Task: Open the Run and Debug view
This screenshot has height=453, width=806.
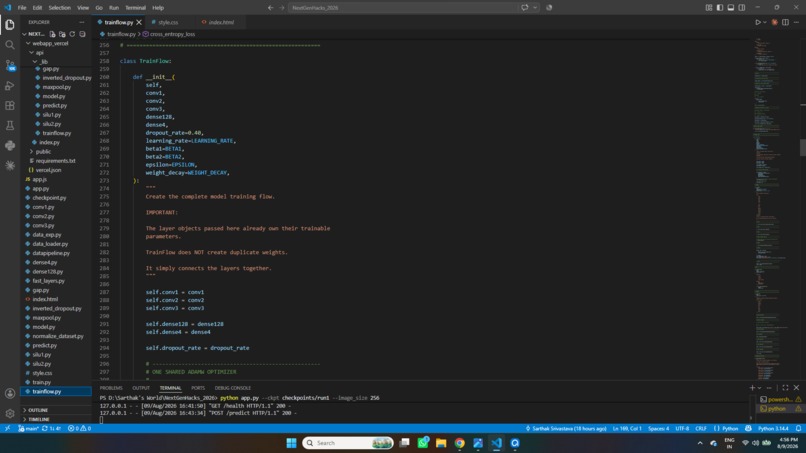Action: [x=10, y=85]
